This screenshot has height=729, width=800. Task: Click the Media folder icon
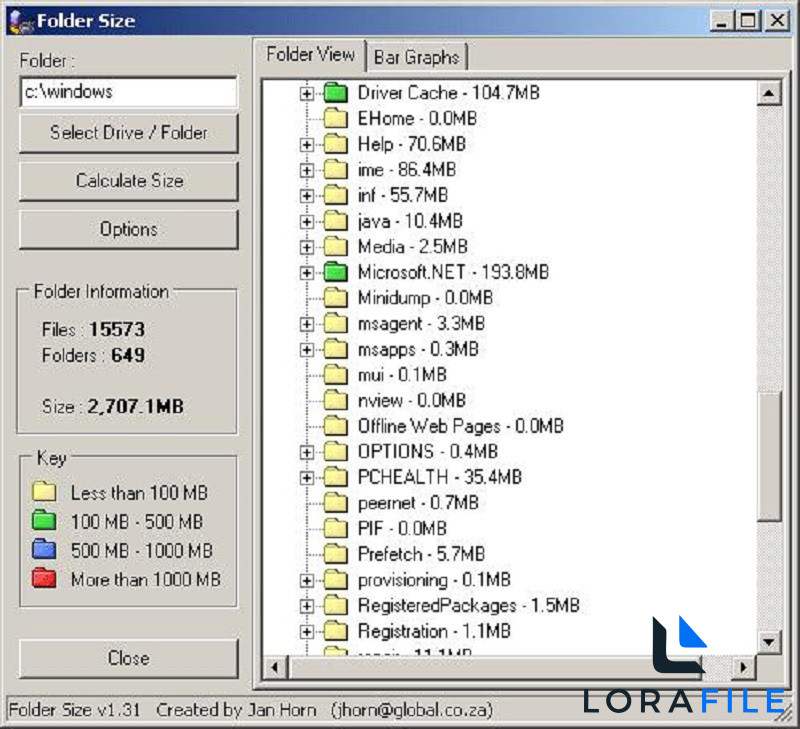tap(336, 246)
